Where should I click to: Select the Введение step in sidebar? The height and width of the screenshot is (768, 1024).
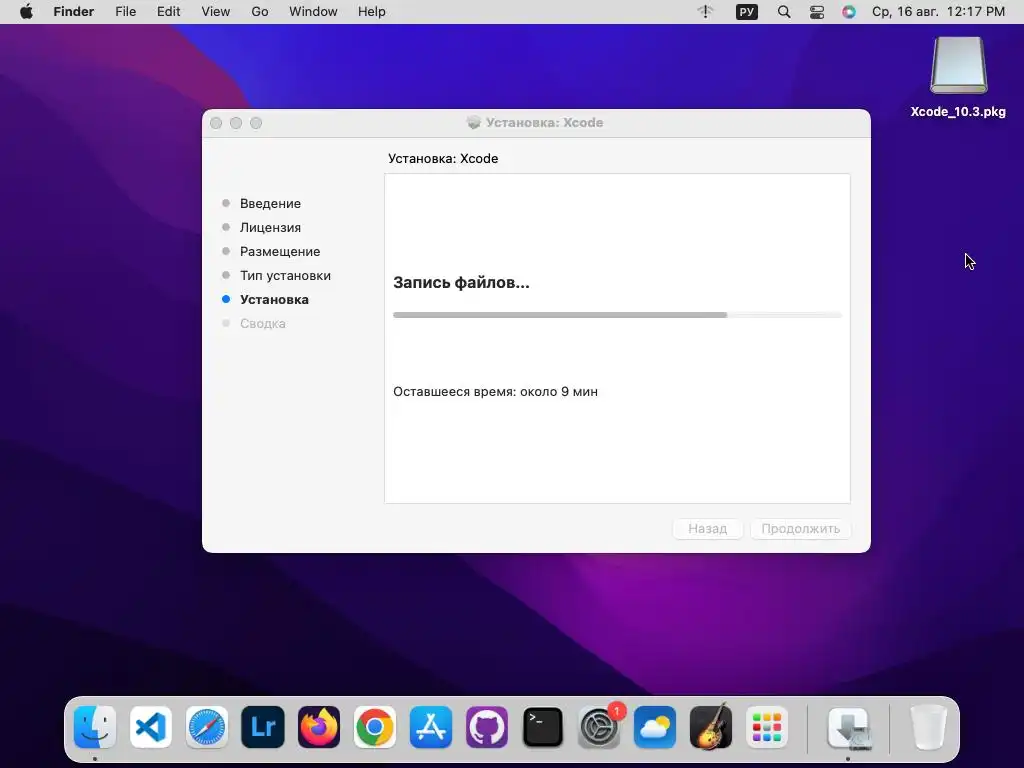270,203
